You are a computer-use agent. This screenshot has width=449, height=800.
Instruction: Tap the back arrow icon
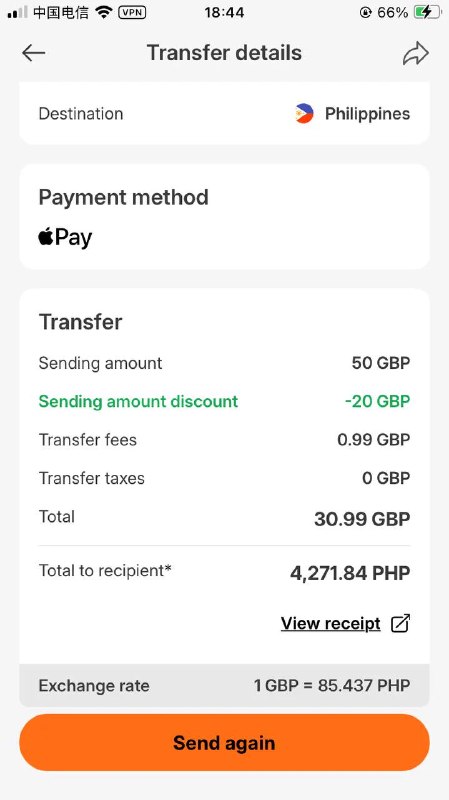click(x=34, y=53)
